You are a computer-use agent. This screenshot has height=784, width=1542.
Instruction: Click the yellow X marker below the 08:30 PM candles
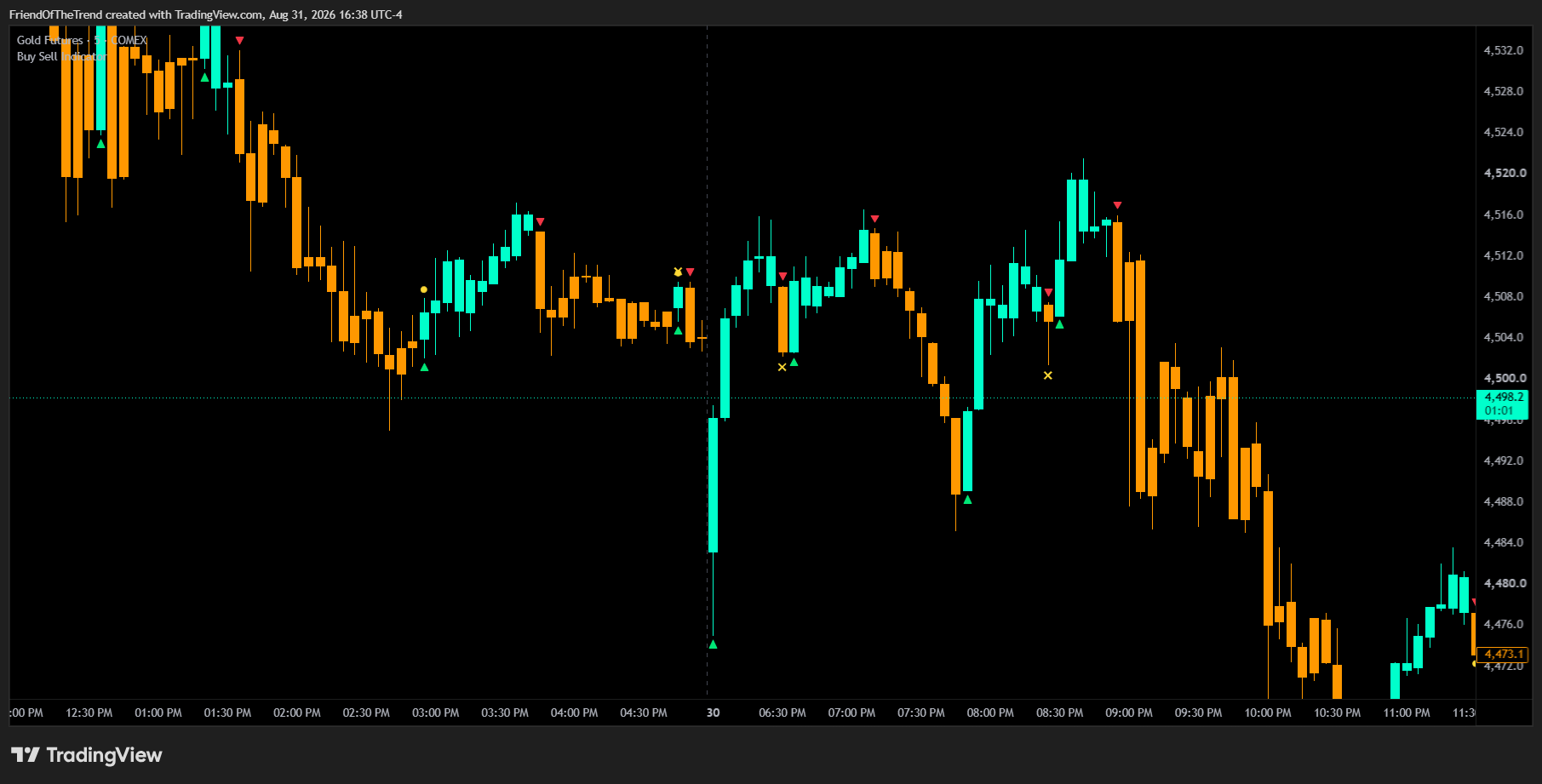(1048, 375)
